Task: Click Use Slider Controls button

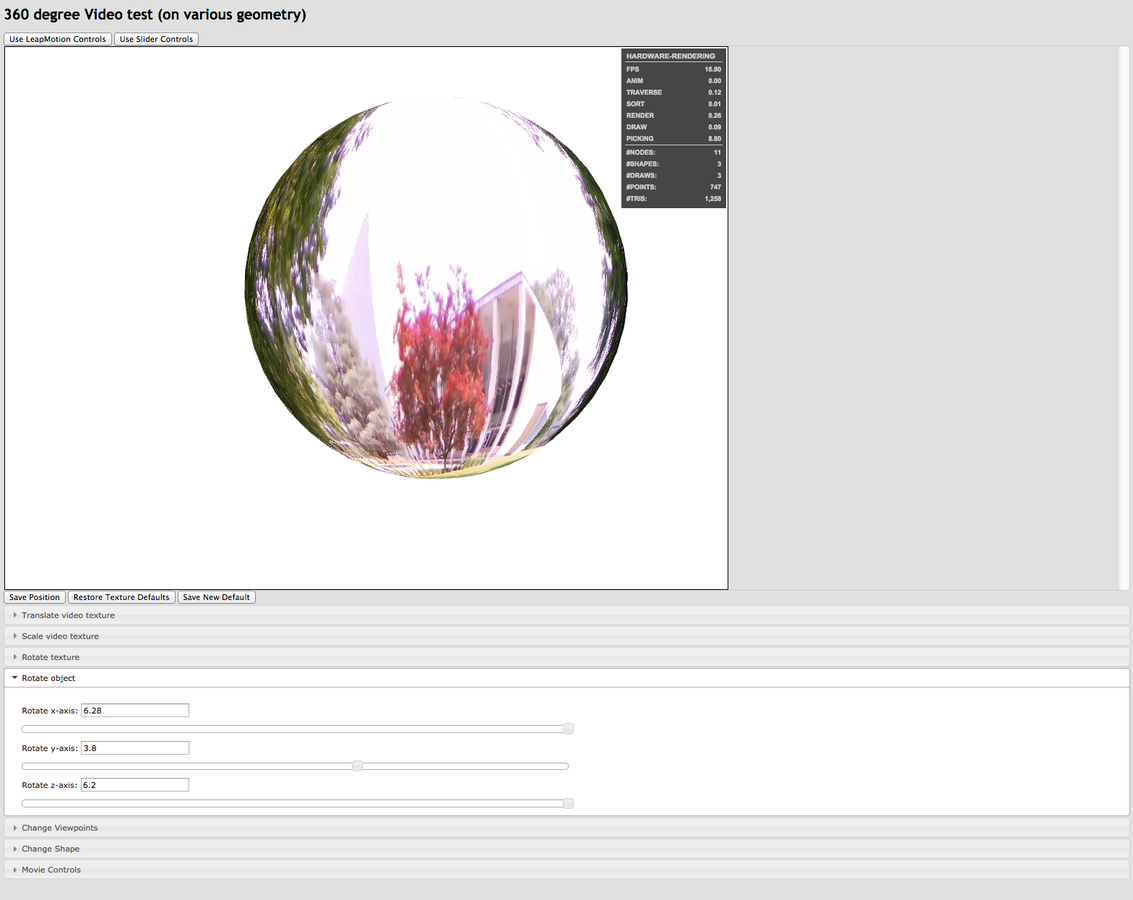Action: pos(156,39)
